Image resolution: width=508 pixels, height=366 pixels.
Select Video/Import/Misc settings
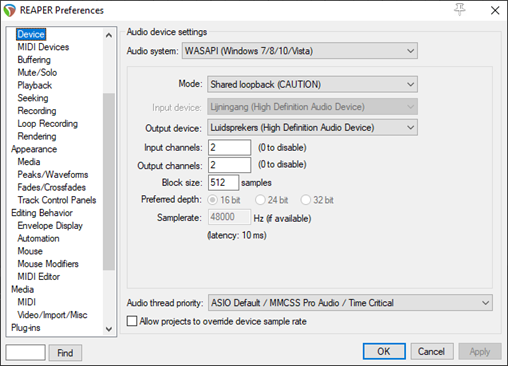52,315
